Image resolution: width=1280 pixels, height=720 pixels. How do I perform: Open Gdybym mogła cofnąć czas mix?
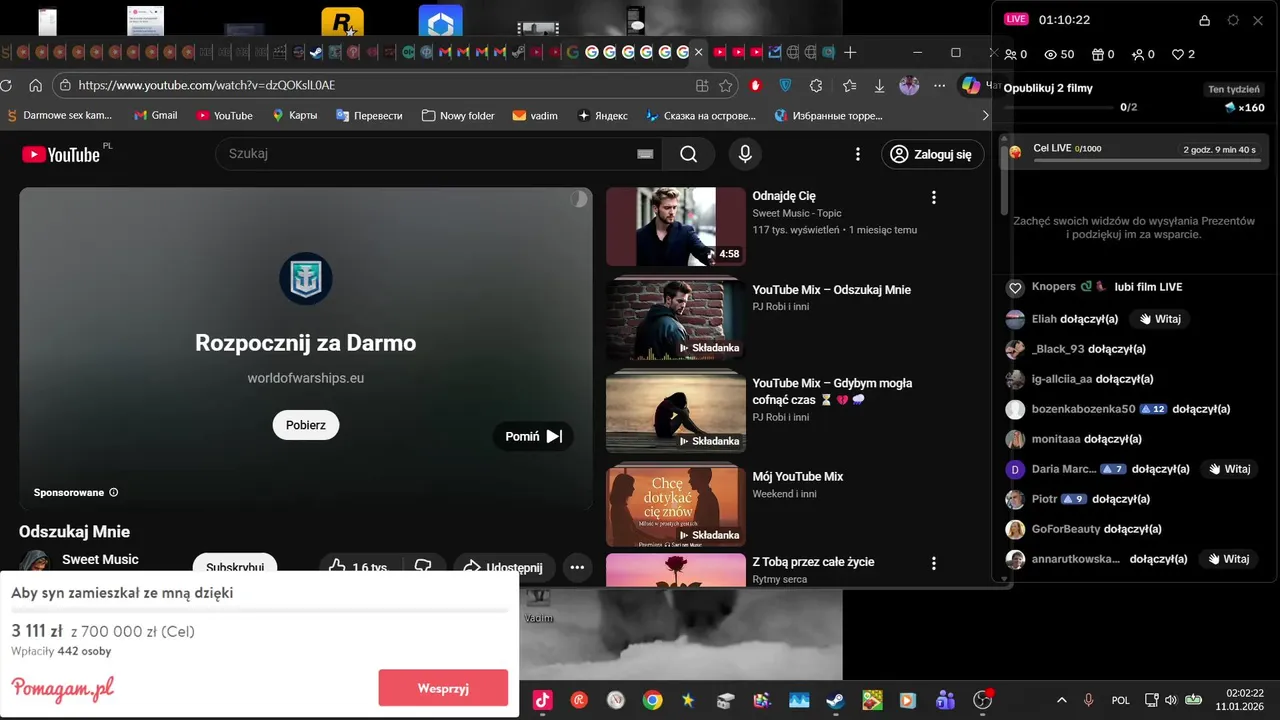pos(676,413)
